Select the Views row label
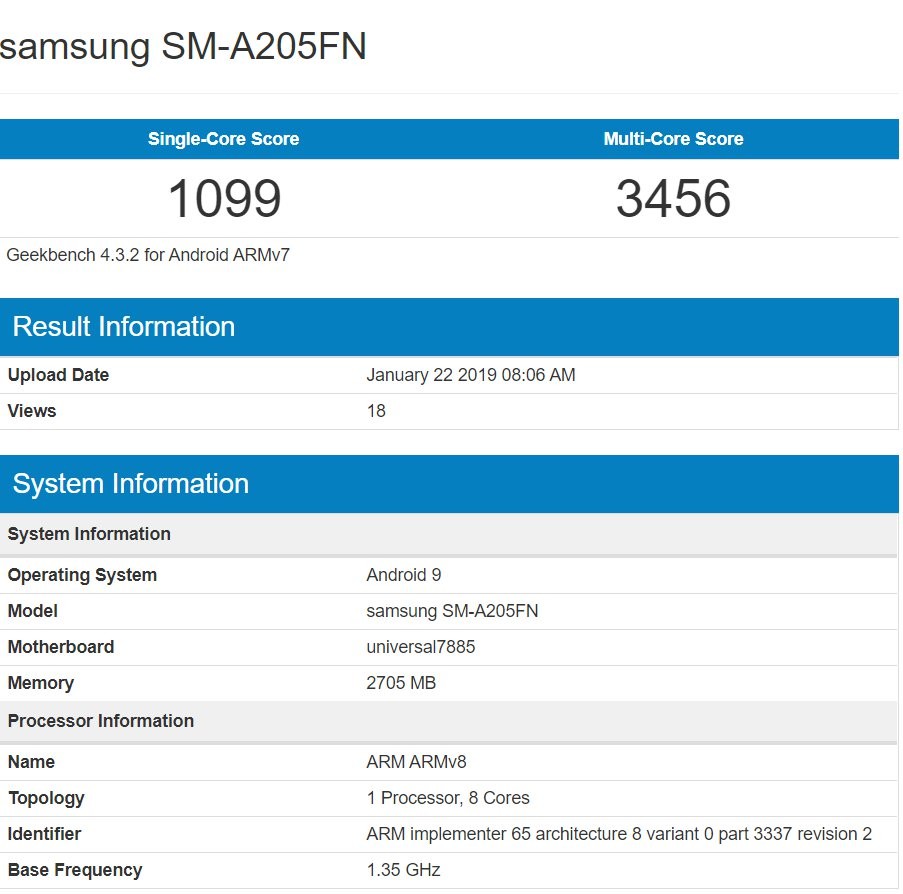Image resolution: width=903 pixels, height=894 pixels. click(x=32, y=411)
